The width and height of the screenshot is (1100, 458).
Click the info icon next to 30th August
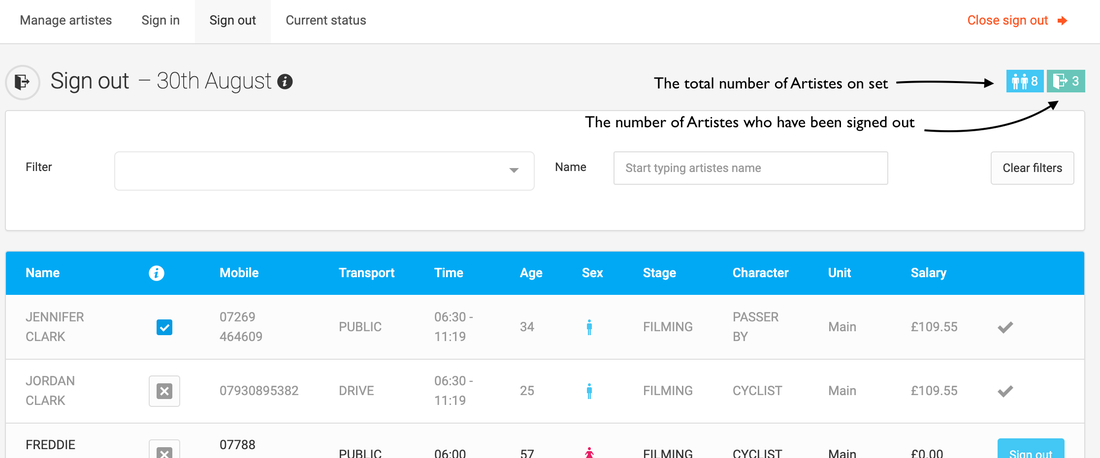click(x=285, y=82)
